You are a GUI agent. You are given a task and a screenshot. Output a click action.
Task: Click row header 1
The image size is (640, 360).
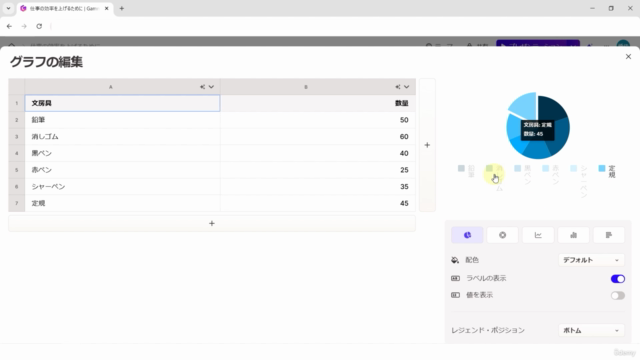[17, 103]
